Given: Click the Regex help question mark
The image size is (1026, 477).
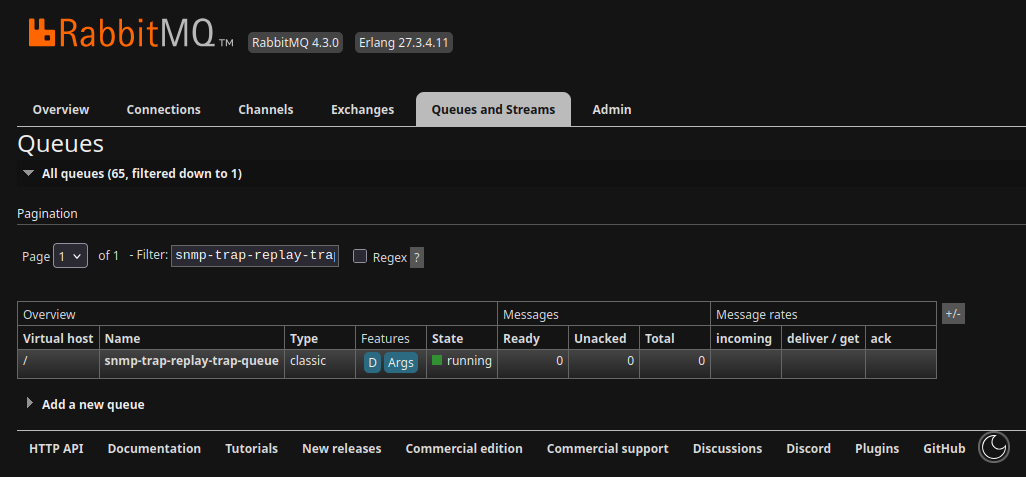Looking at the screenshot, I should [x=417, y=257].
